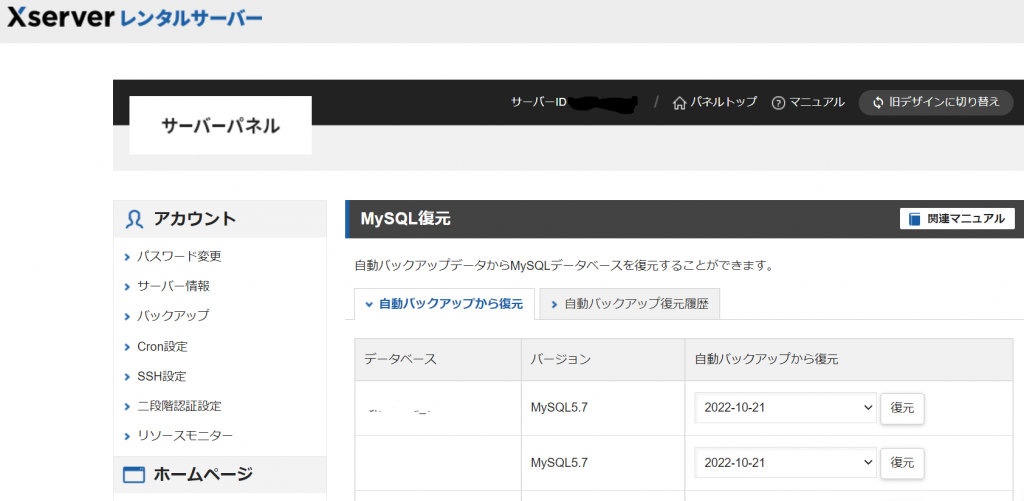
Task: Switch to the old design with 旧デザインに切り替え
Action: click(936, 103)
